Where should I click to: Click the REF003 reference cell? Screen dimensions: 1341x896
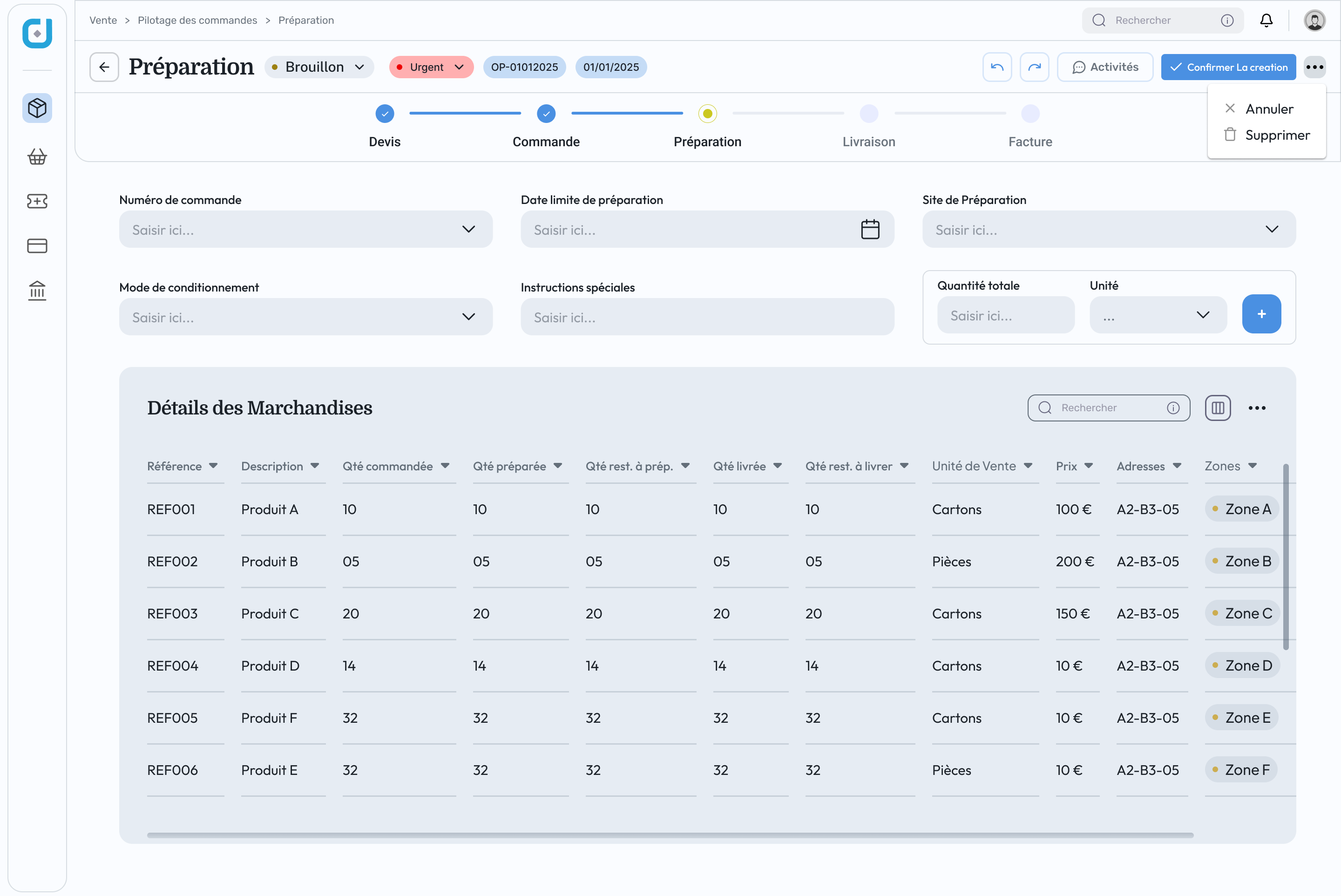point(173,613)
